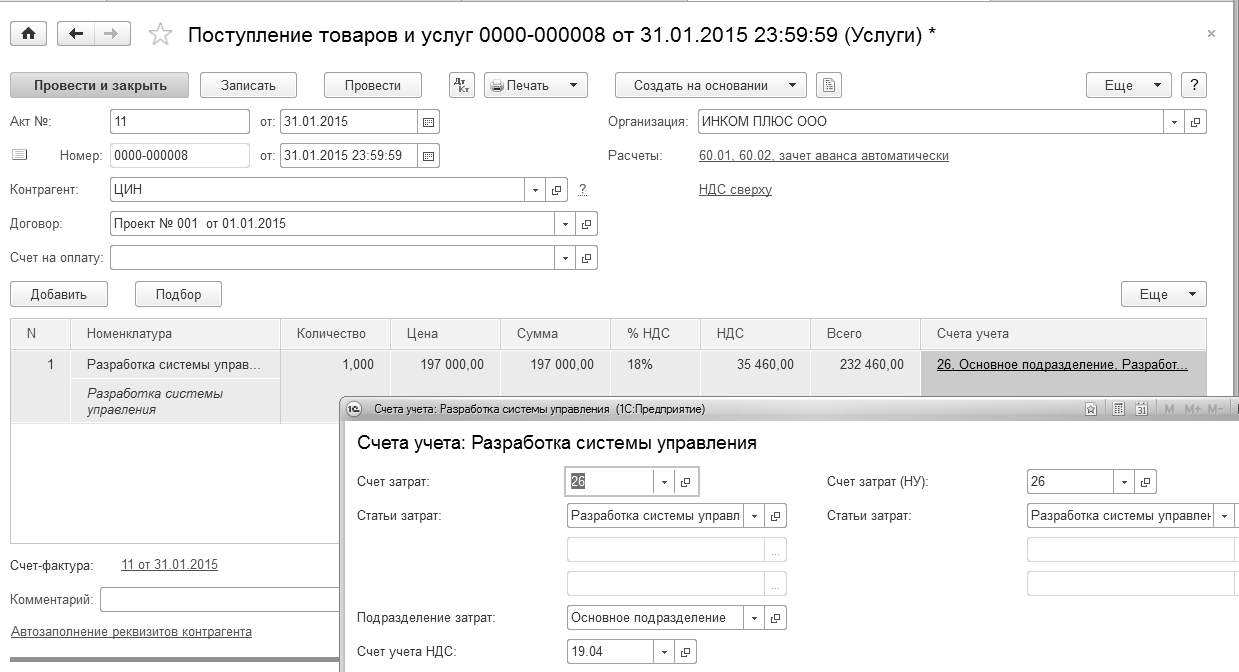Open Контрагент ЦИН card with the open icon
Image resolution: width=1239 pixels, height=672 pixels.
click(x=558, y=190)
